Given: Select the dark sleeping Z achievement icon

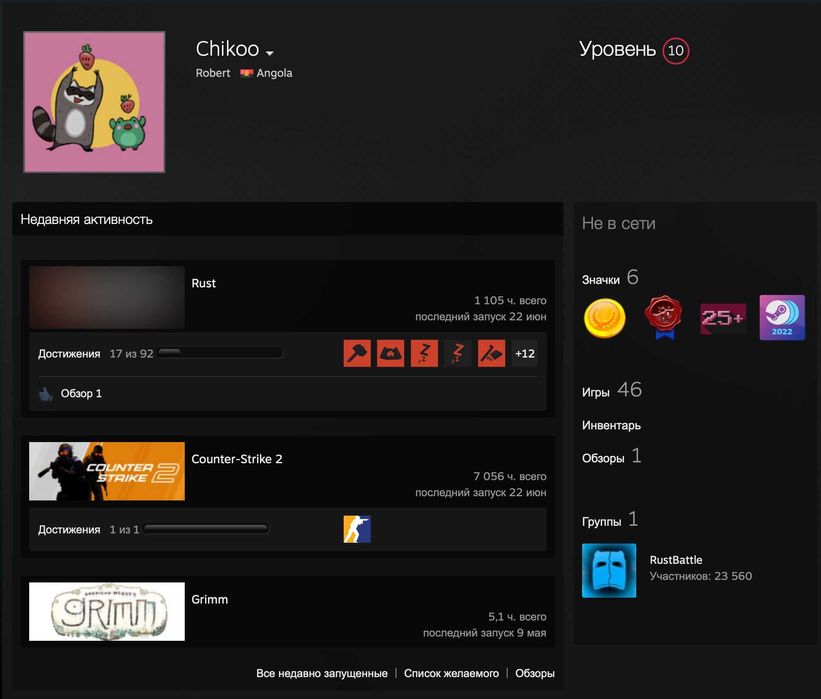Looking at the screenshot, I should tap(458, 353).
